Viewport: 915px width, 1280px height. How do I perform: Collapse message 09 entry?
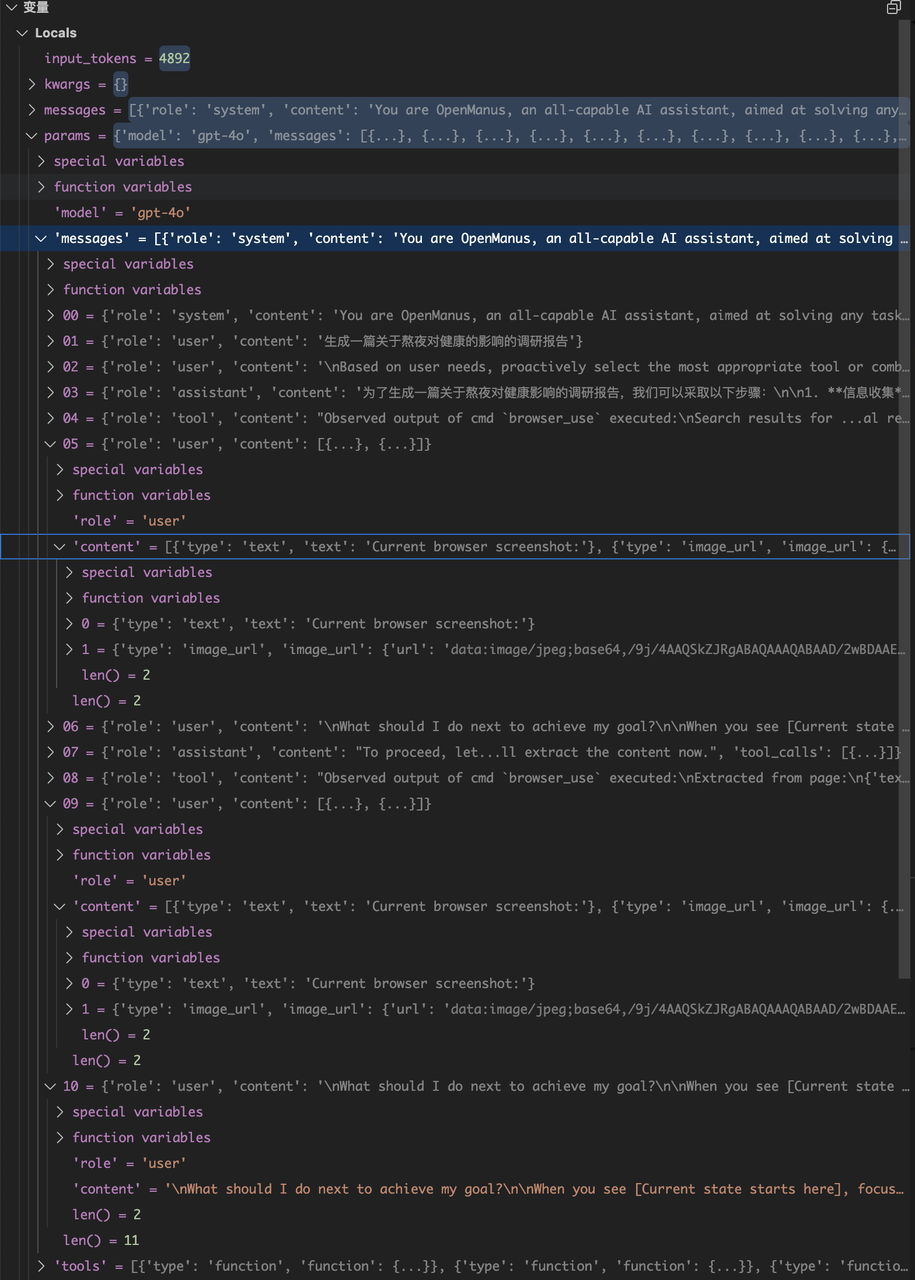[x=51, y=804]
